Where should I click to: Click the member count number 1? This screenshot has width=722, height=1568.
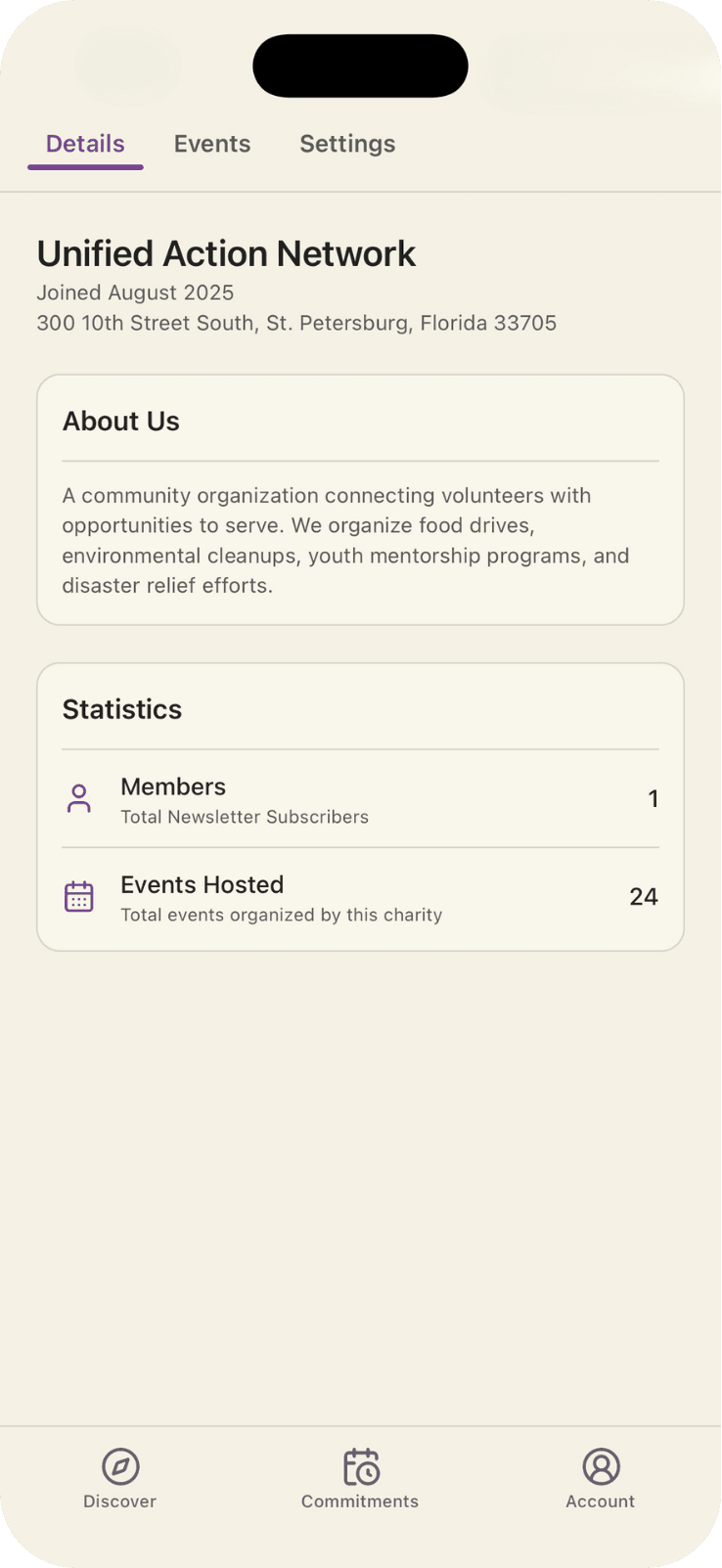point(653,799)
